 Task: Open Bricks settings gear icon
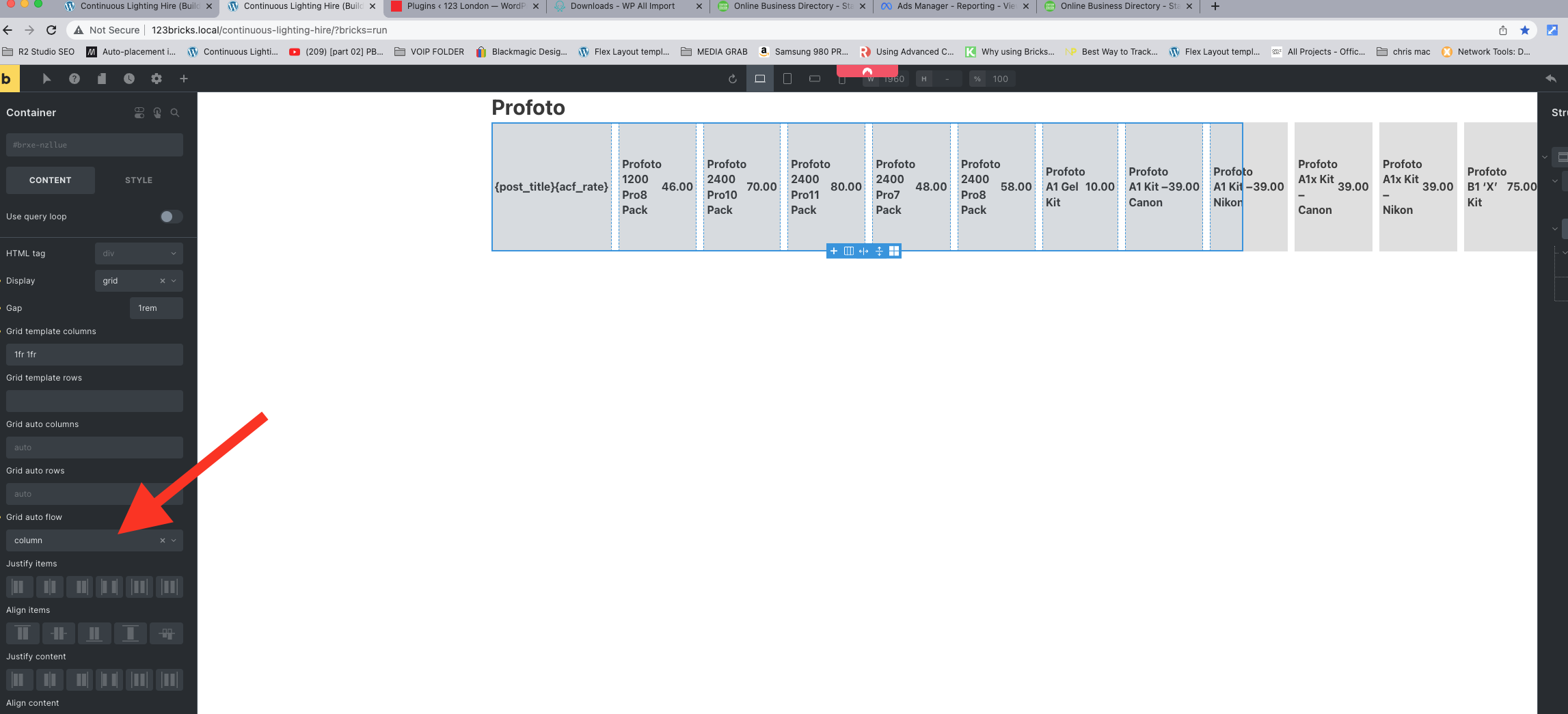coord(157,79)
